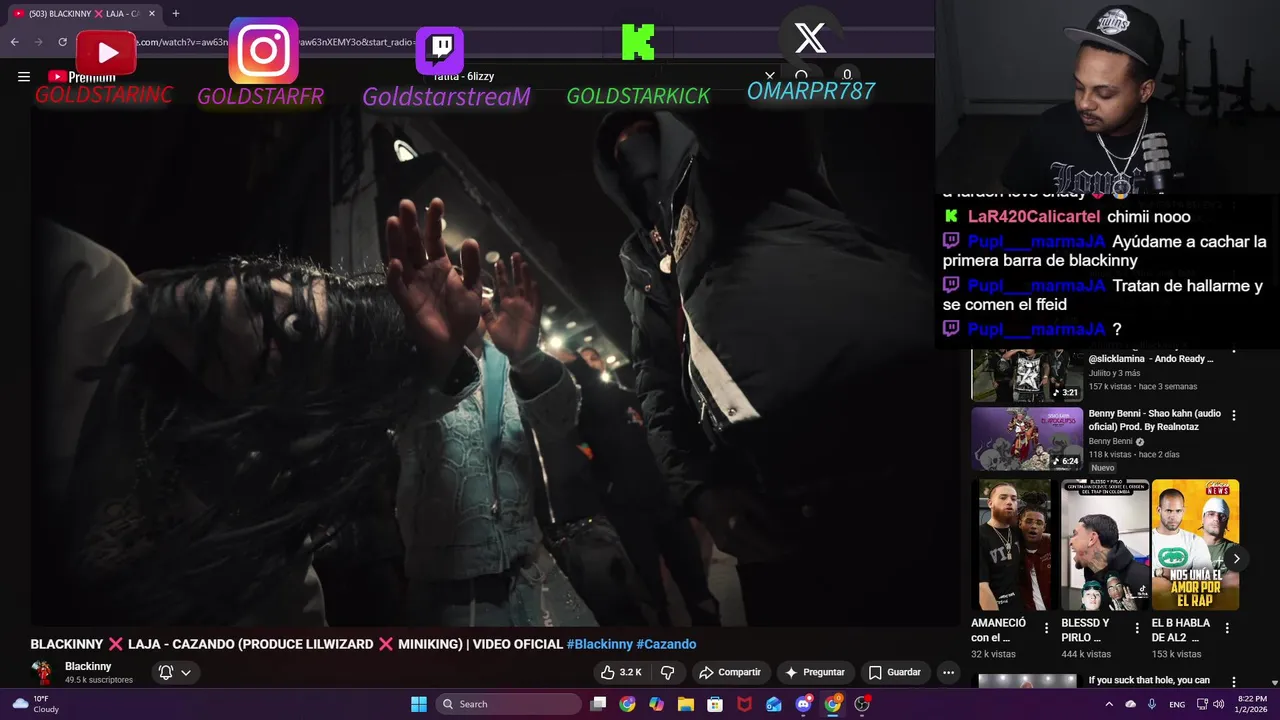Expand the system tray hidden icons chevron
Viewport: 1280px width, 720px height.
coord(1109,704)
